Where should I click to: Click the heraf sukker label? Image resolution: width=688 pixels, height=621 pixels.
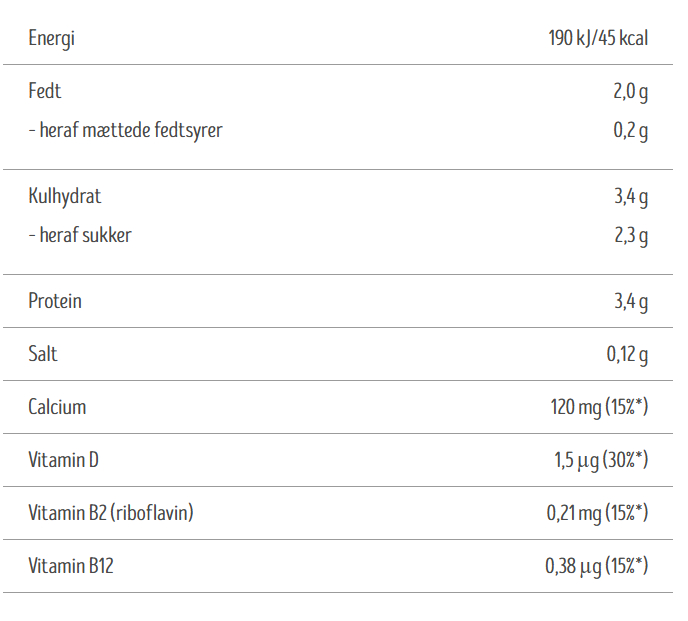[80, 235]
